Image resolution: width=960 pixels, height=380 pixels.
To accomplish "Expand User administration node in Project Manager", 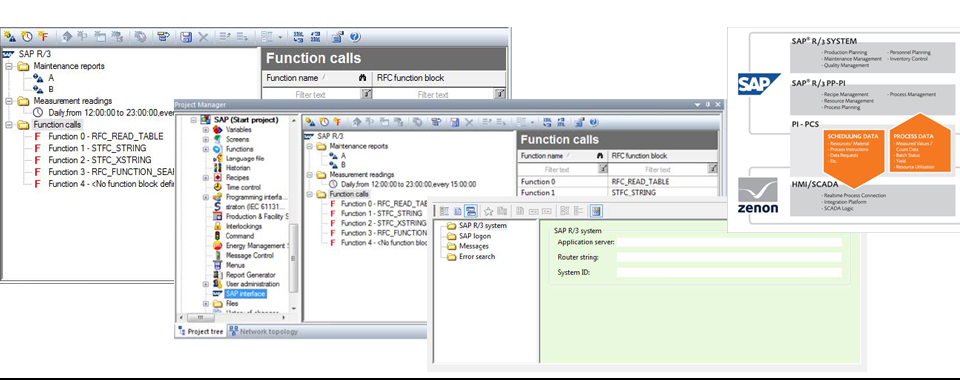I will (206, 284).
